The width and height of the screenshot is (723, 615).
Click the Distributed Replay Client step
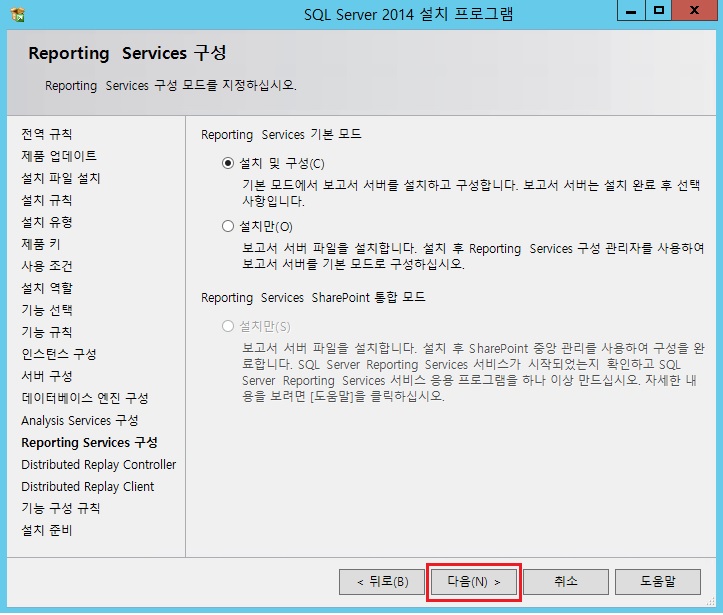point(88,487)
